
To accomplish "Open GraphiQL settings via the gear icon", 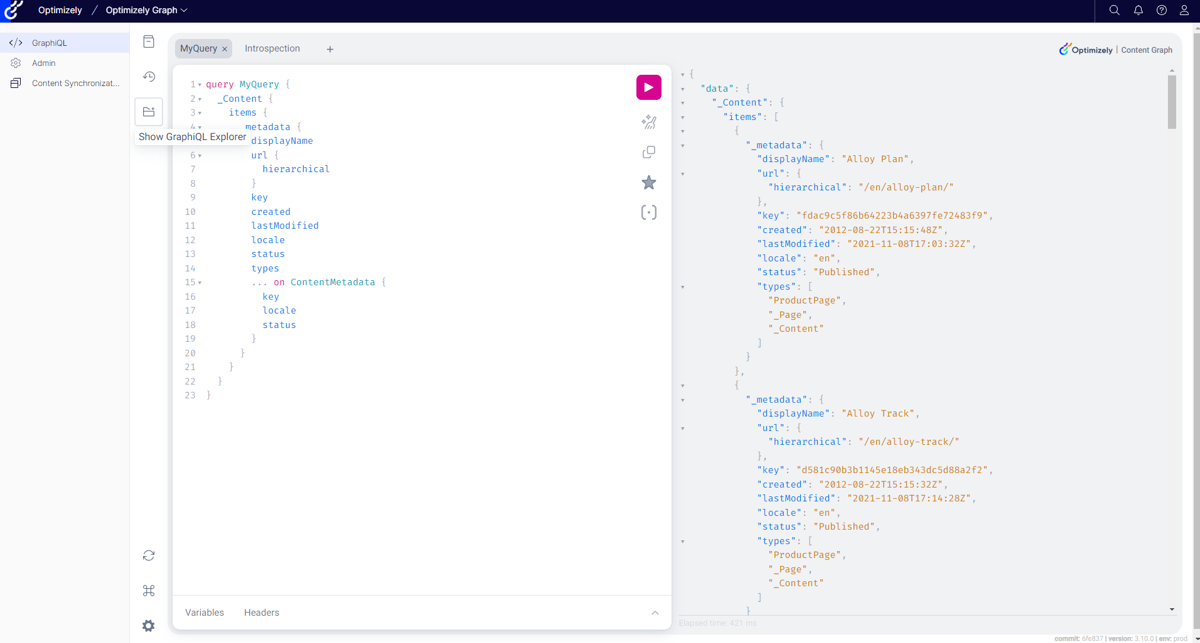I will (x=148, y=625).
